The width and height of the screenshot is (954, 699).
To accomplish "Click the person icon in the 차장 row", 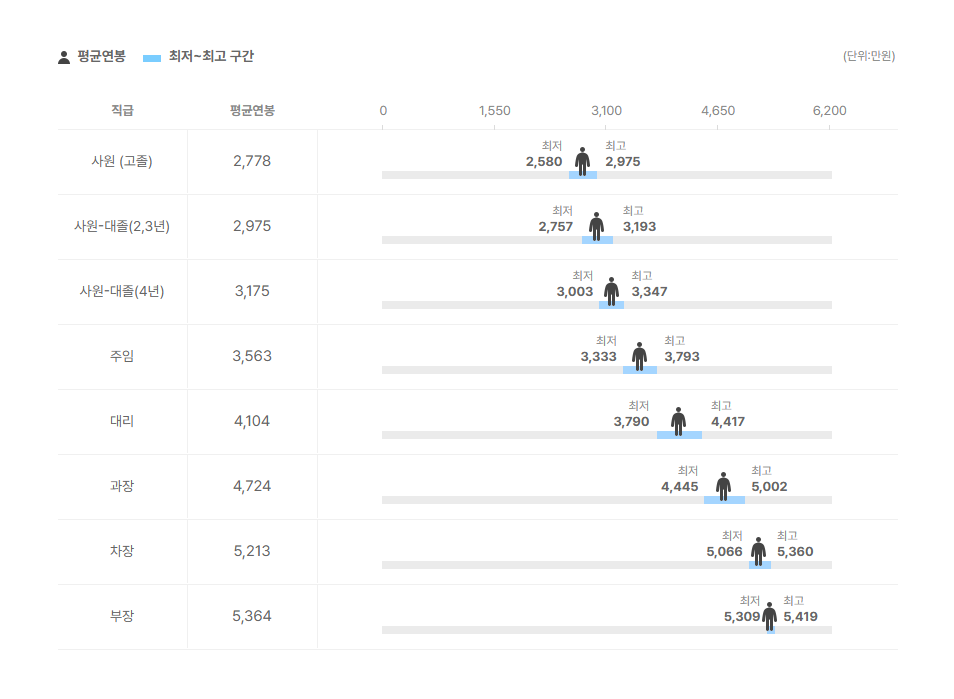I will [758, 552].
